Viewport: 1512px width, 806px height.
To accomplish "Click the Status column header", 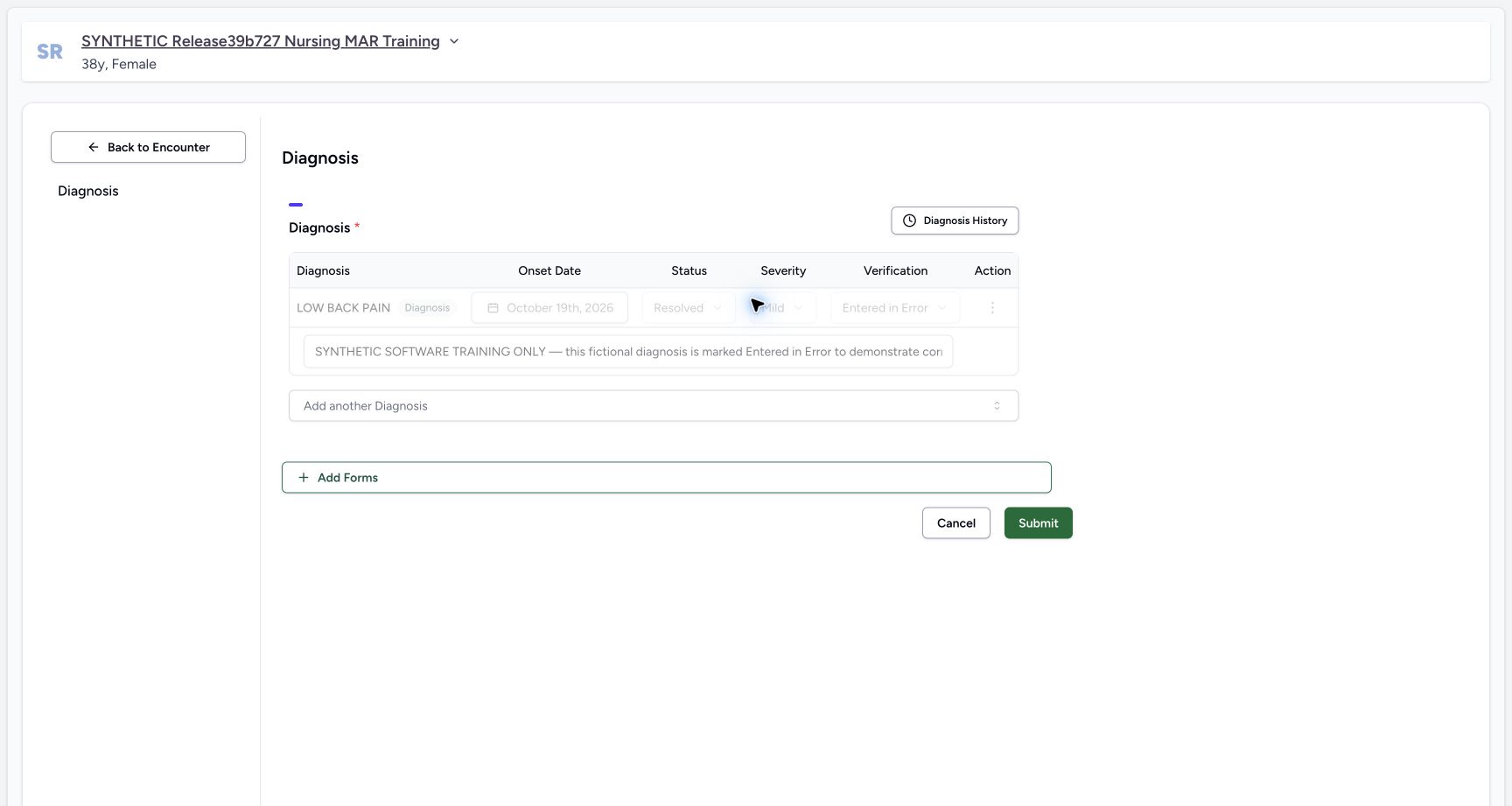I will tap(689, 270).
